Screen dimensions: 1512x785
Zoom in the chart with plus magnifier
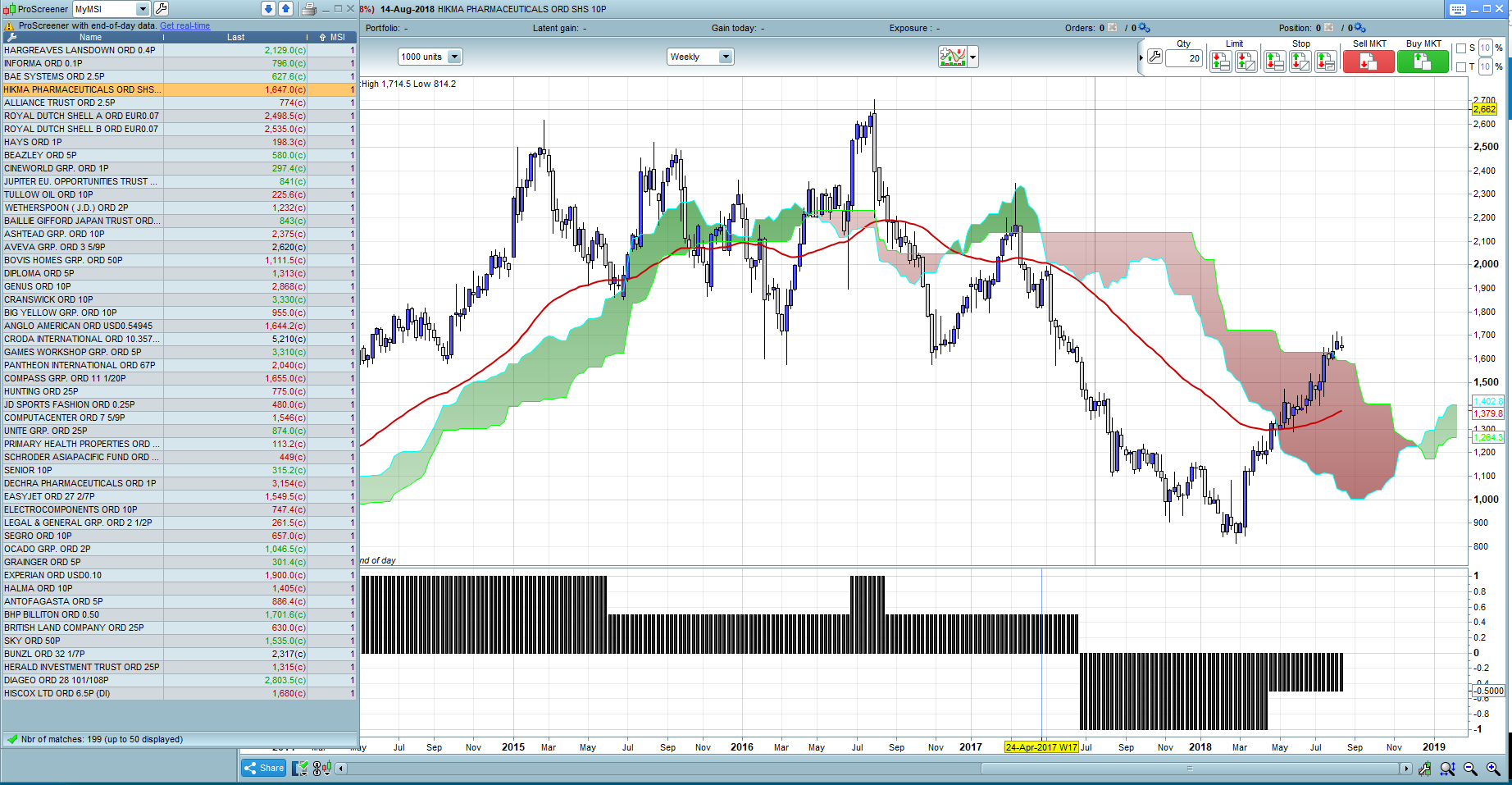pos(1493,769)
